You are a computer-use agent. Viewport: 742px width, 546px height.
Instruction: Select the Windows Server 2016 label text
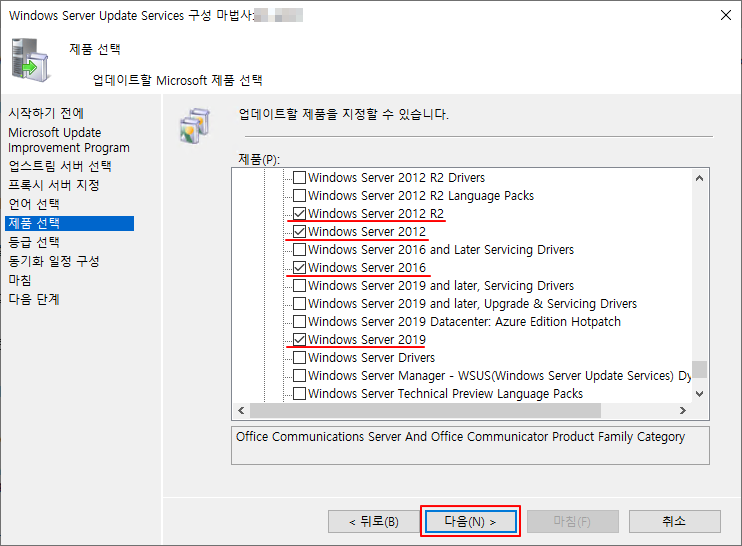click(367, 268)
